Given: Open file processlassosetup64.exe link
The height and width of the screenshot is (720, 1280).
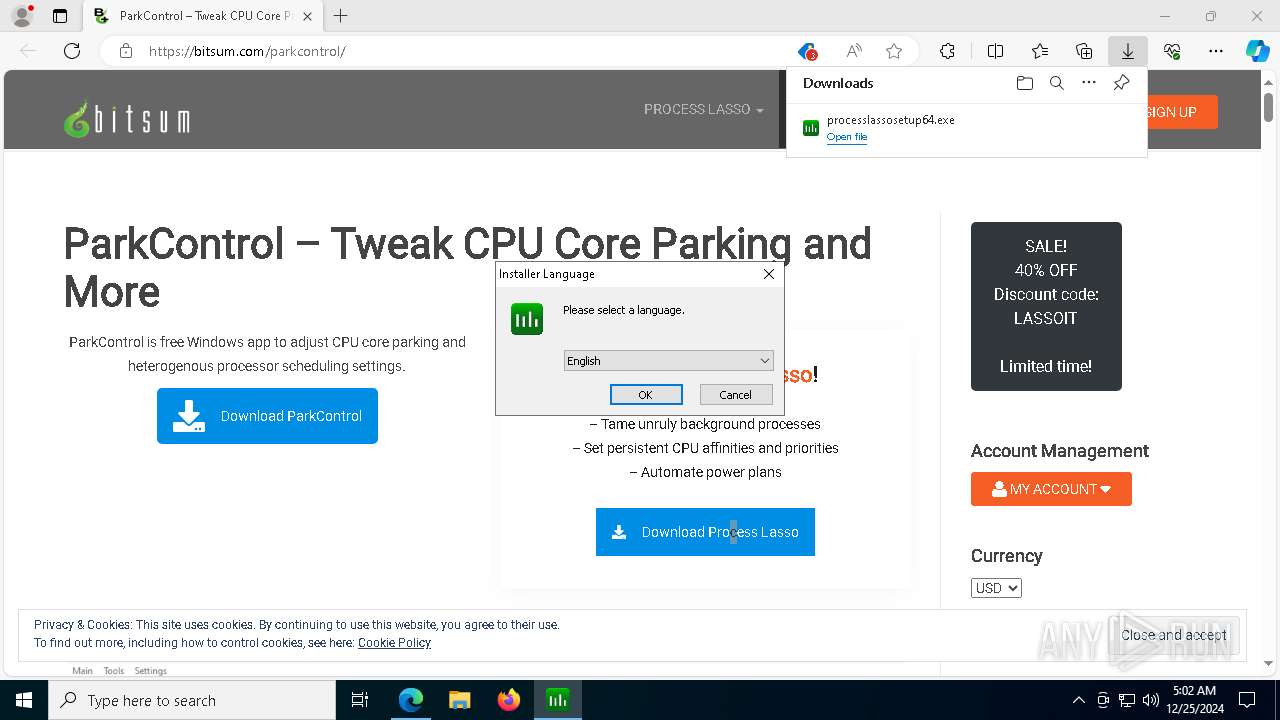Looking at the screenshot, I should click(847, 137).
